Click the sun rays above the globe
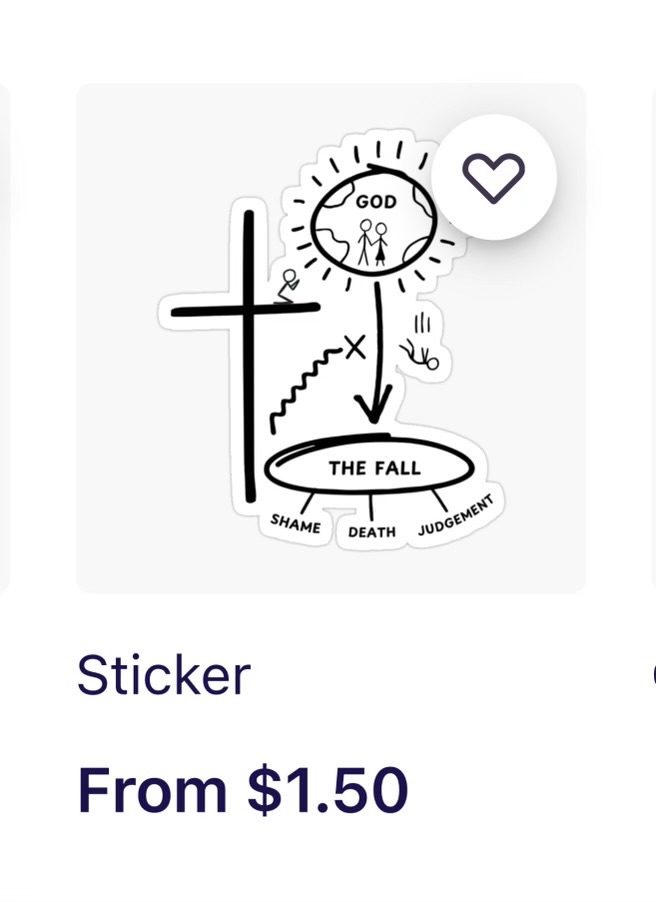 pos(377,152)
